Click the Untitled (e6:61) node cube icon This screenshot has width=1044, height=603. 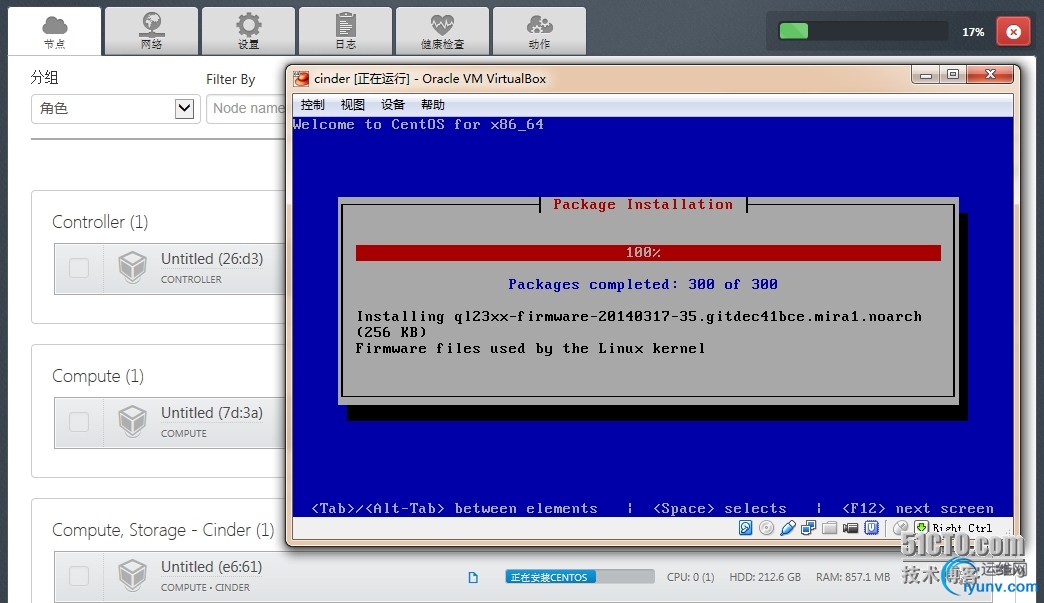pyautogui.click(x=132, y=575)
